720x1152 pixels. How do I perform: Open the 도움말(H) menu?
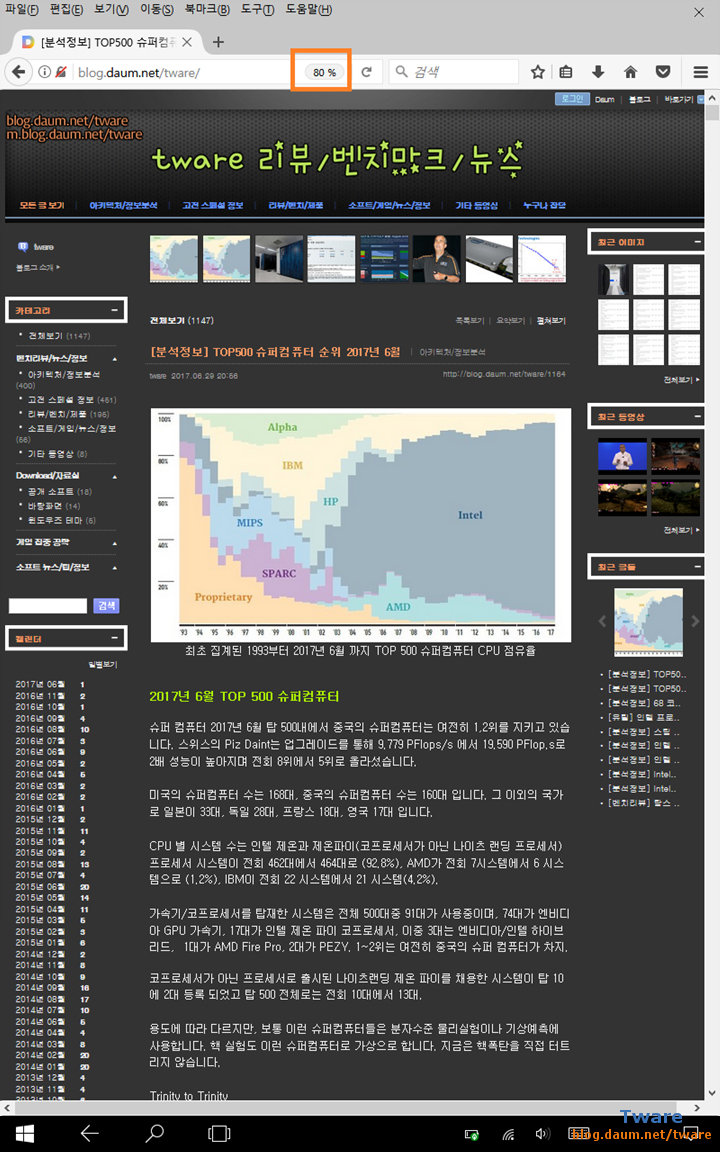(309, 10)
